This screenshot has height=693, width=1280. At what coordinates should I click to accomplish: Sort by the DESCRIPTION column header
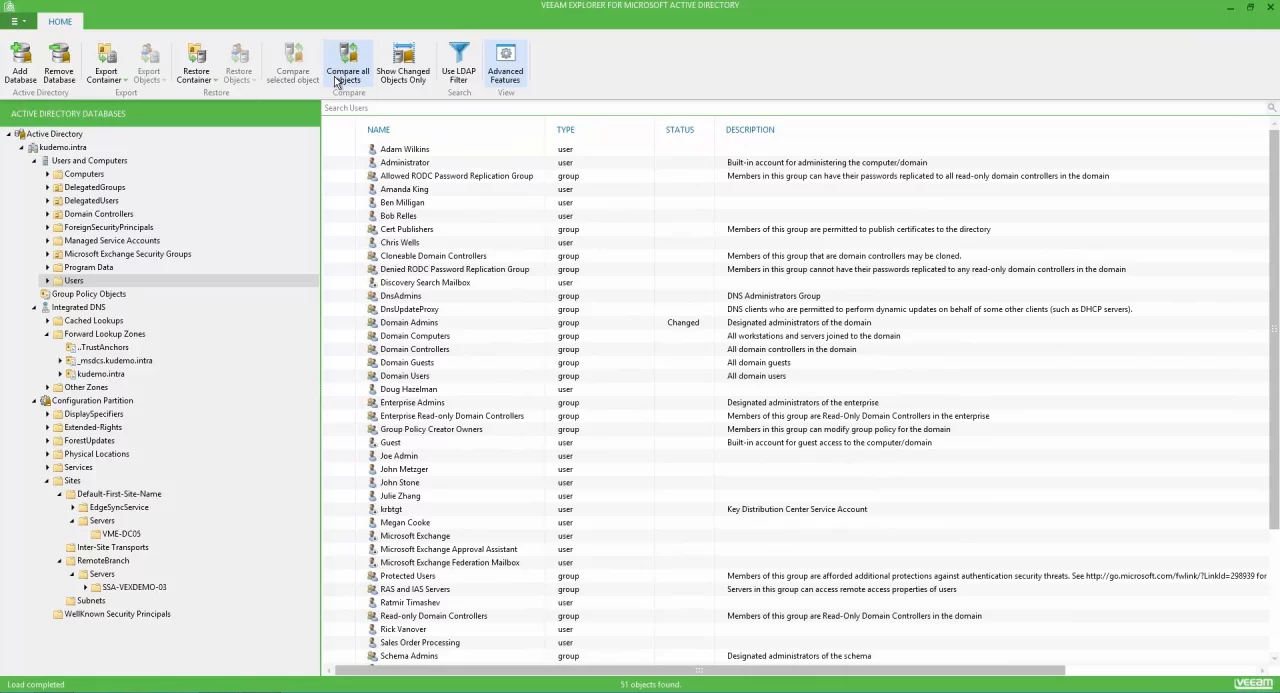point(750,130)
